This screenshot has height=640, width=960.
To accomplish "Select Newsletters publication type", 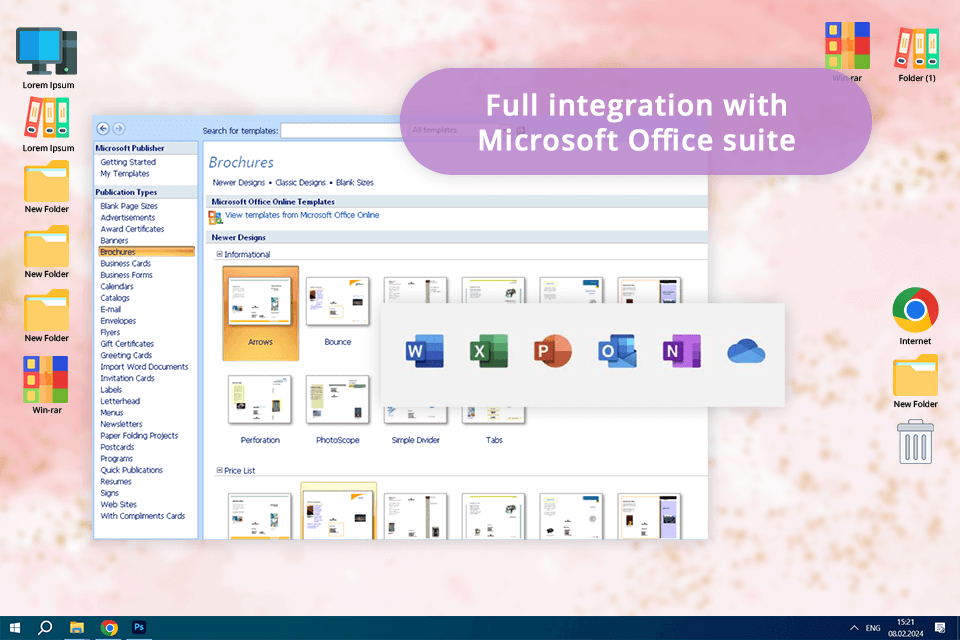I will click(x=121, y=424).
